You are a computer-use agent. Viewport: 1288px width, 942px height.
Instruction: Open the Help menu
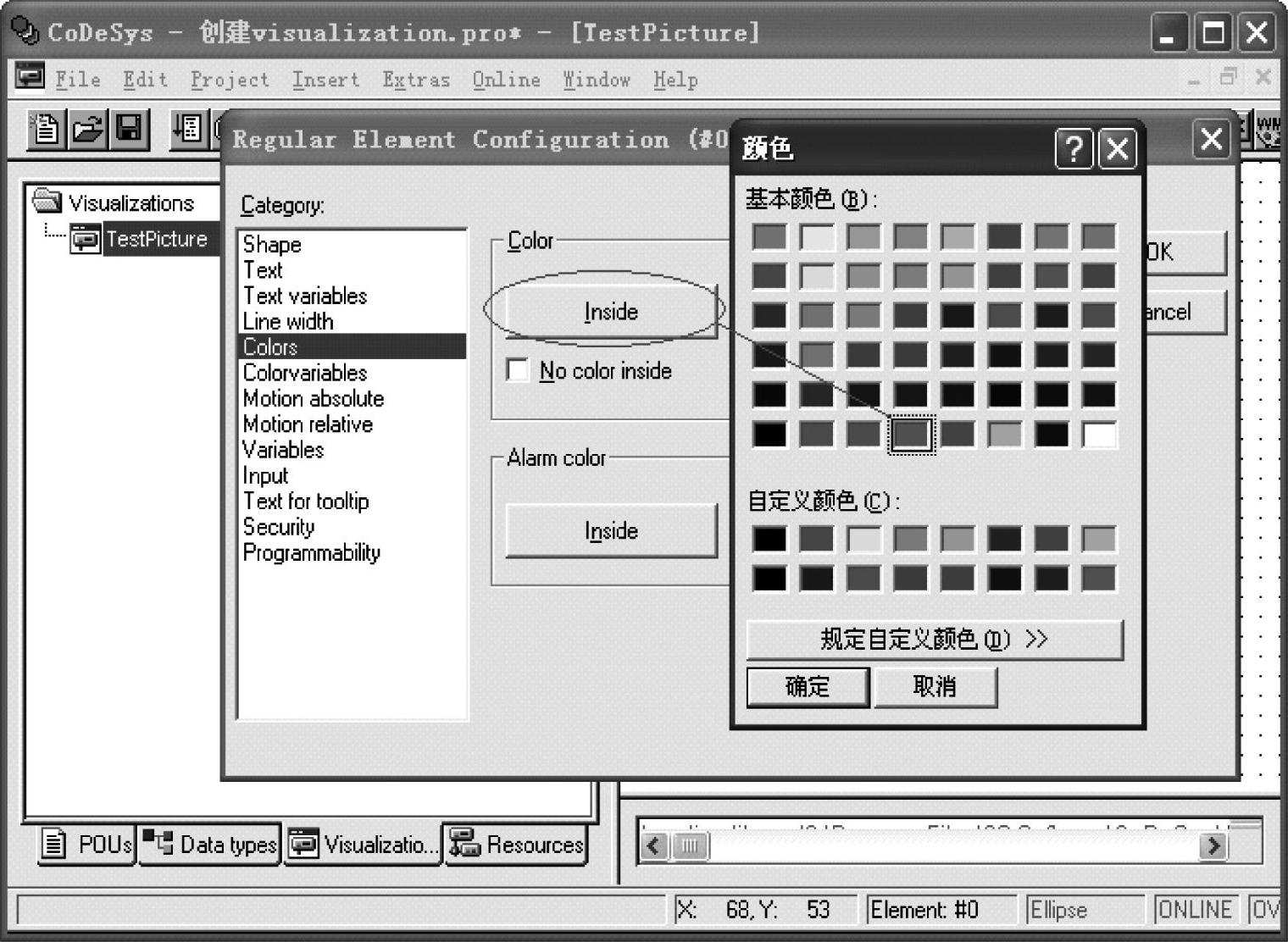coord(675,80)
